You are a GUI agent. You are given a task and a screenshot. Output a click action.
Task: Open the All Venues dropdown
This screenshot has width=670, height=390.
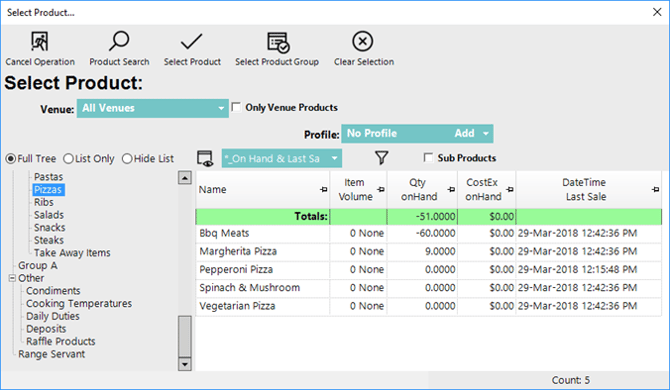153,108
